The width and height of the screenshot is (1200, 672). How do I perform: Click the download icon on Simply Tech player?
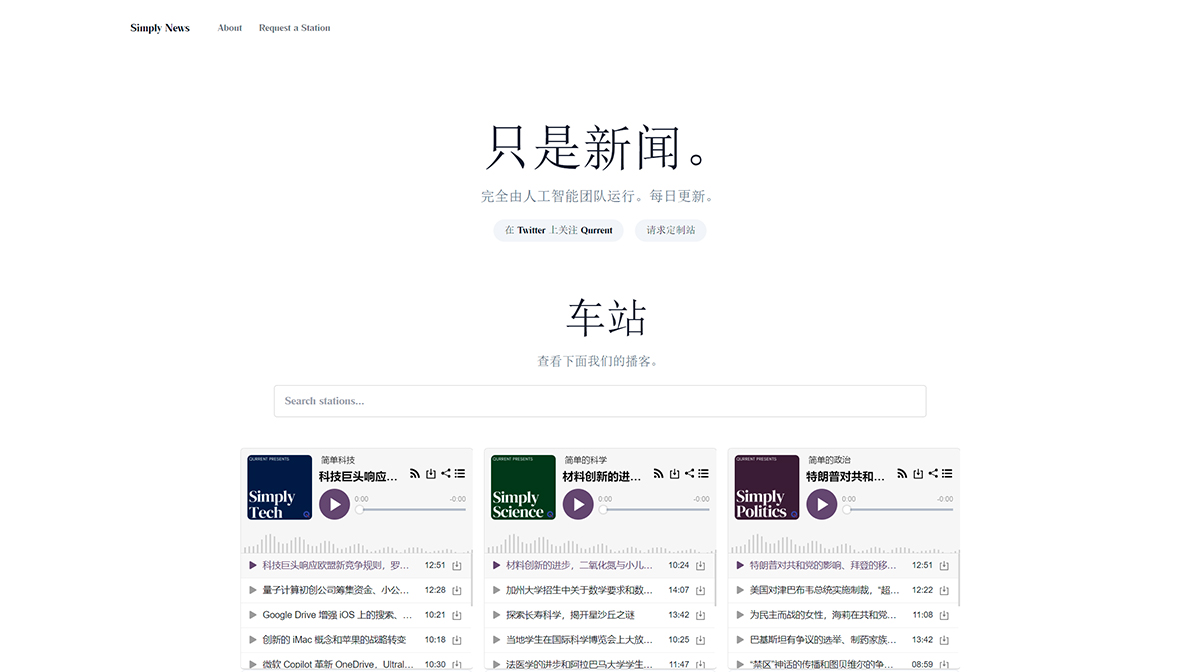(x=430, y=473)
